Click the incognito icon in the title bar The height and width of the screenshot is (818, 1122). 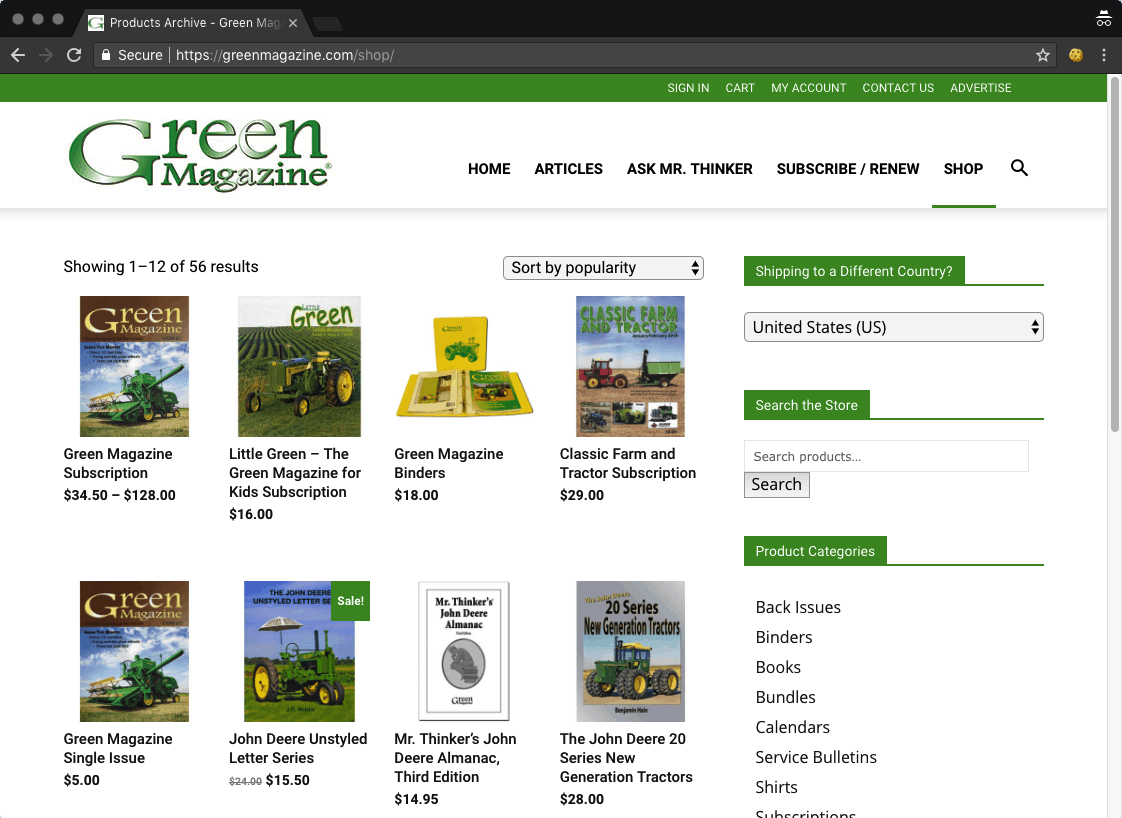tap(1103, 19)
